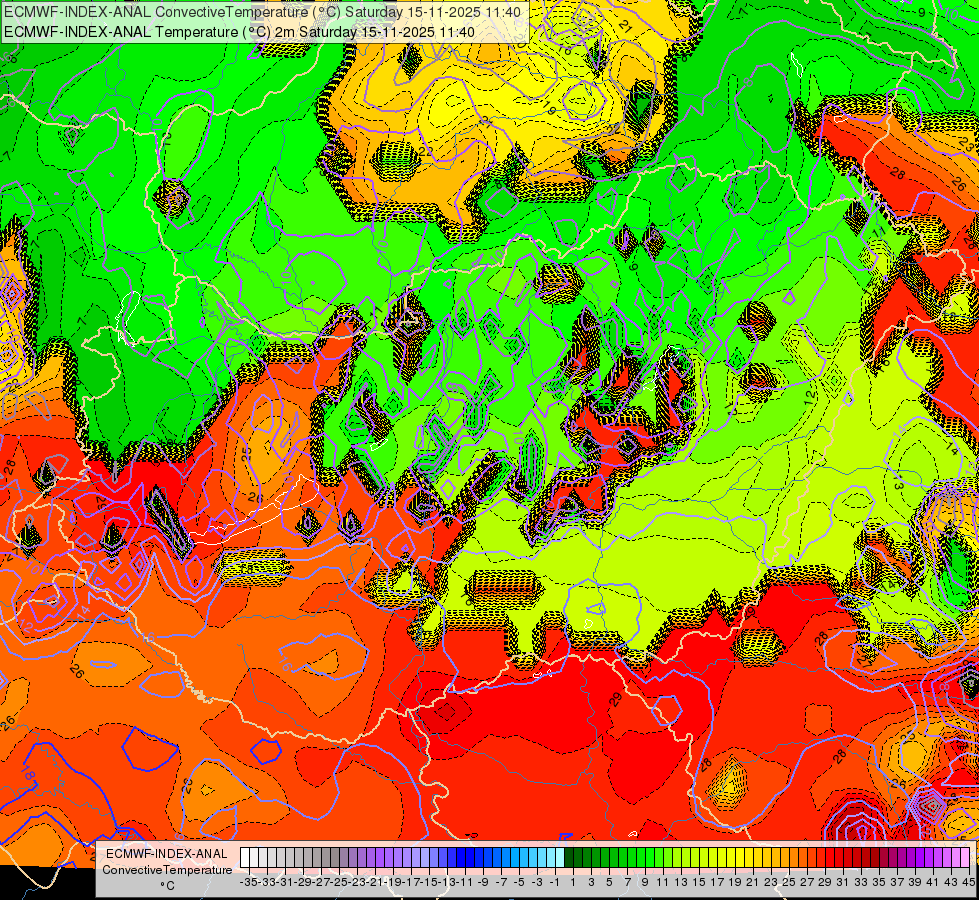Pick the white swatch starting the color scale
This screenshot has height=900, width=979.
[245, 858]
